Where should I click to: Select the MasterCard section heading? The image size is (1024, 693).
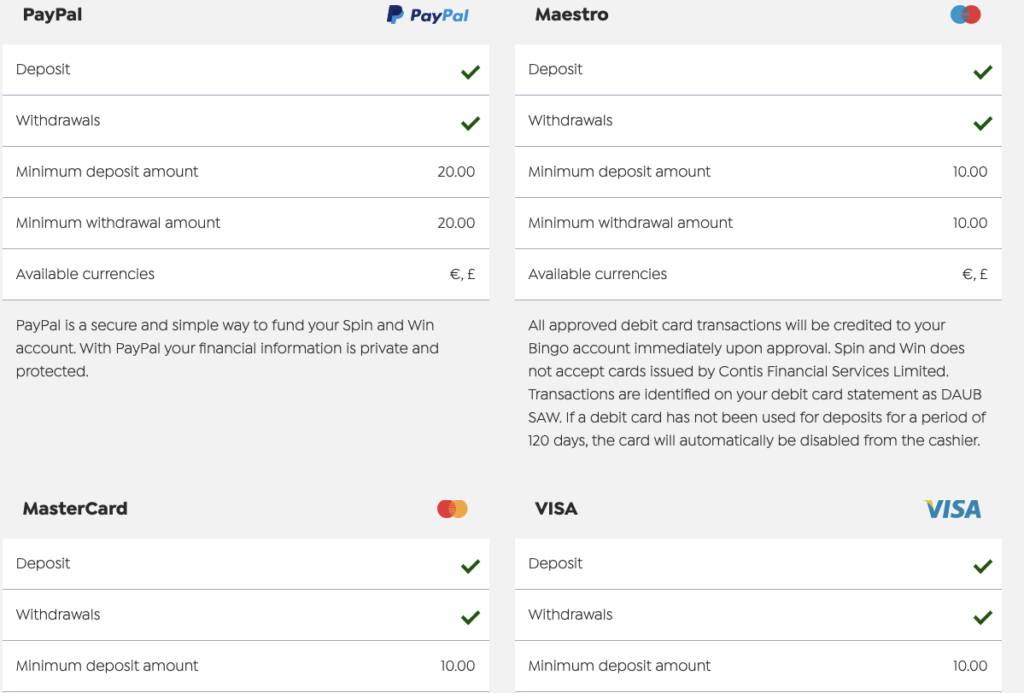coord(75,509)
